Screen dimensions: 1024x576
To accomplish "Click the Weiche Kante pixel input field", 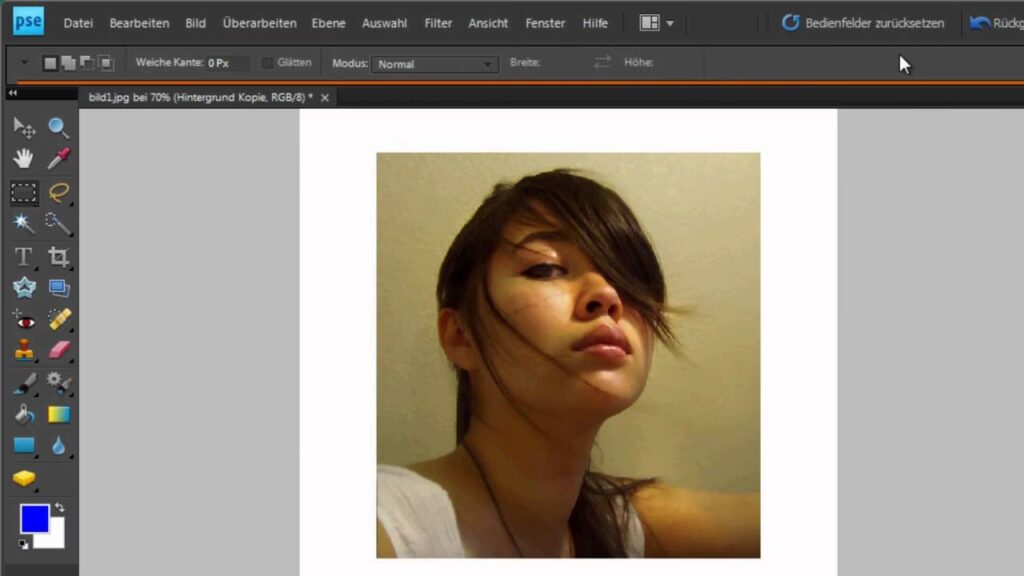I will click(227, 63).
